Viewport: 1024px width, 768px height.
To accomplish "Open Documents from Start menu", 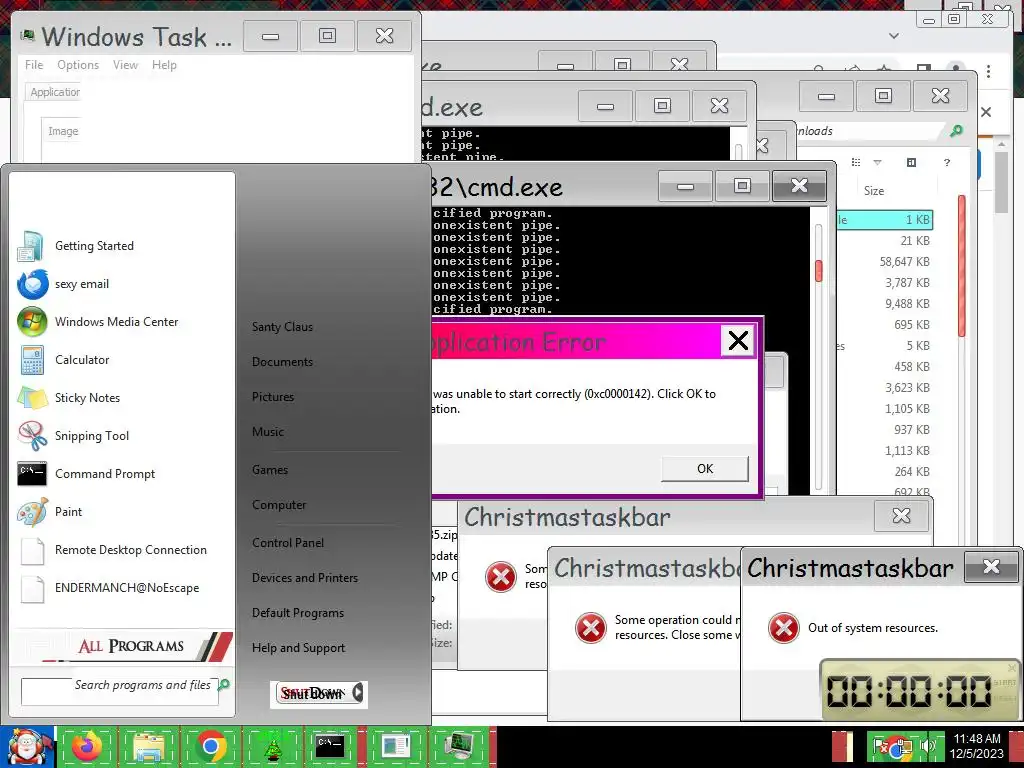I will 282,362.
